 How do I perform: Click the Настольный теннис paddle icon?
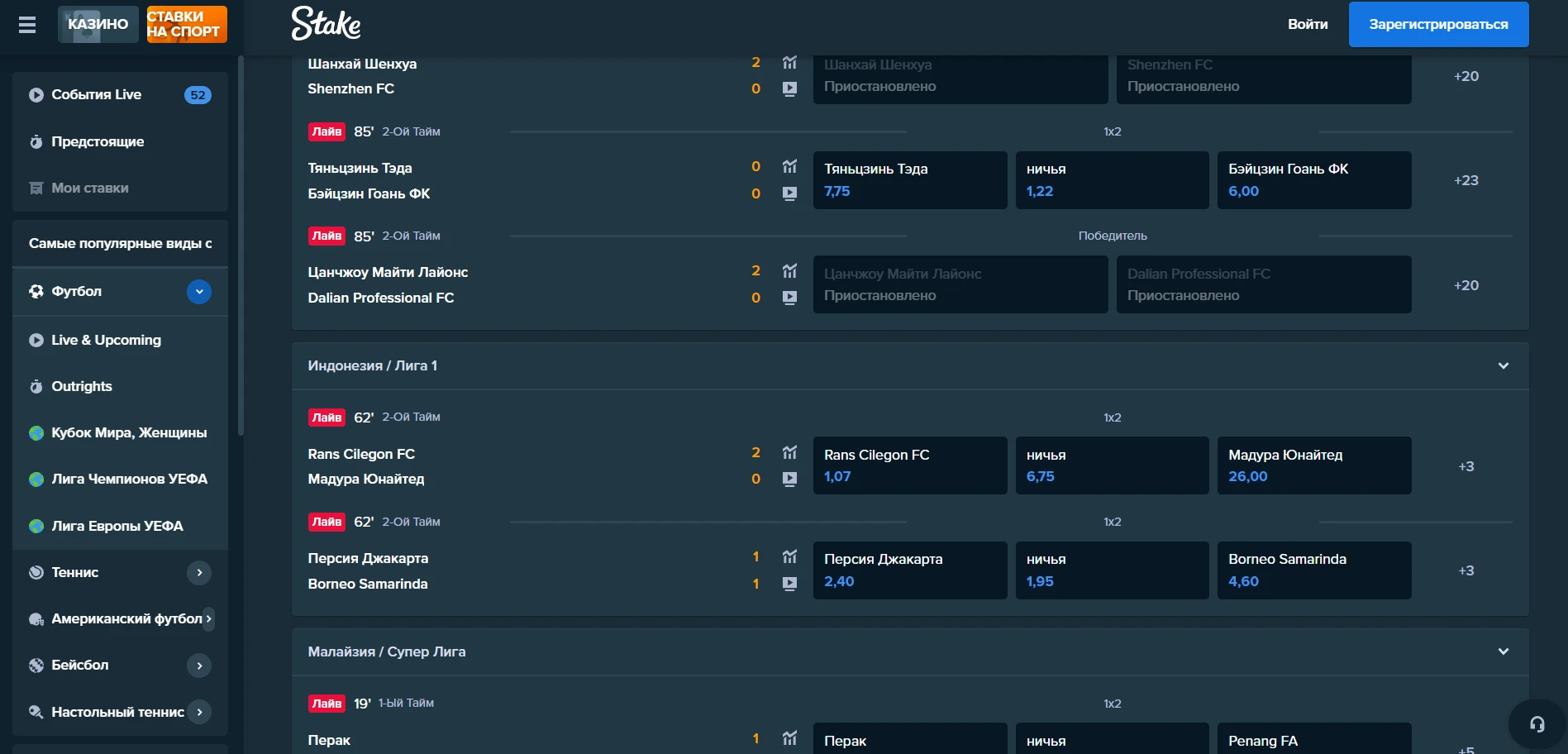[x=36, y=712]
